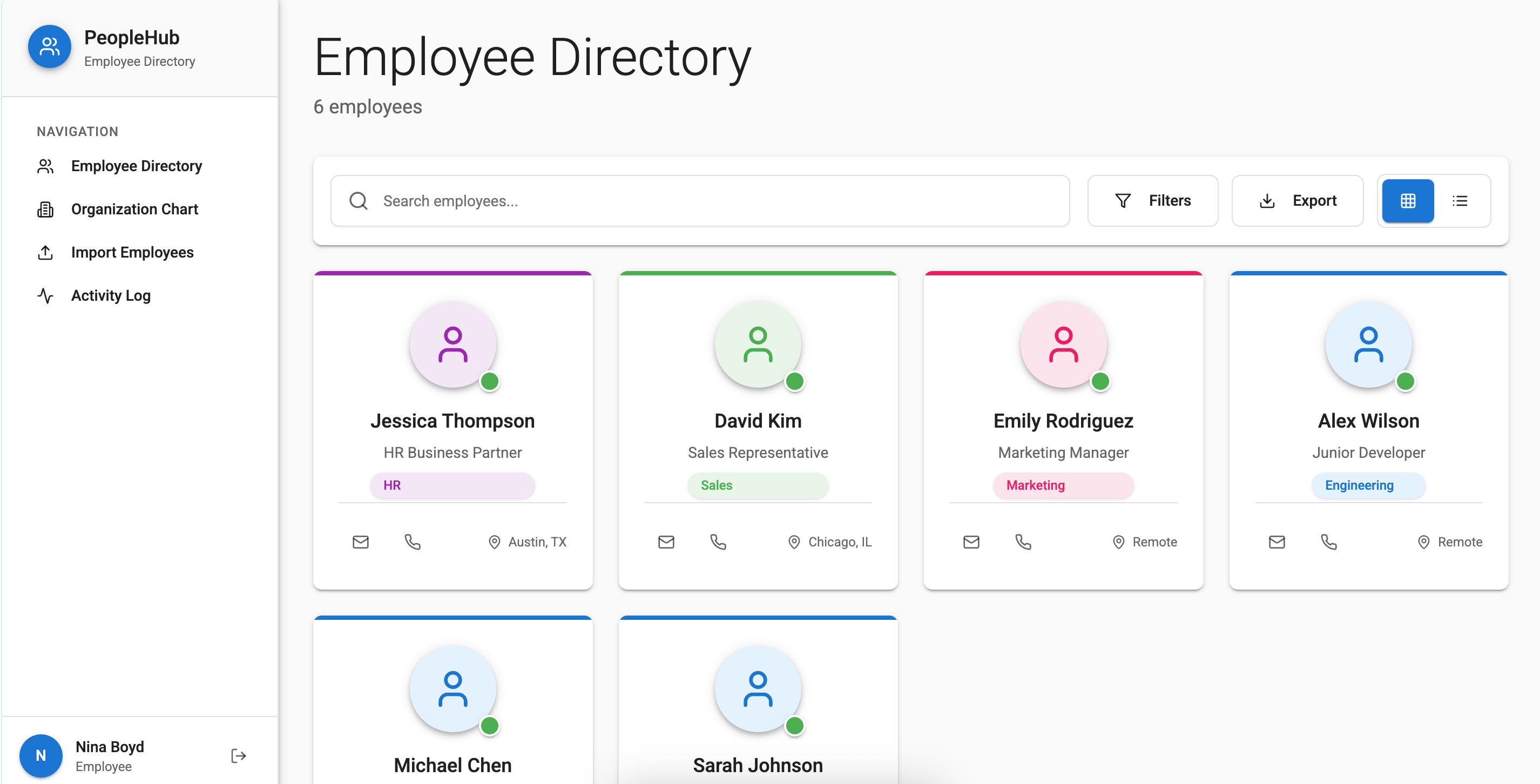Screen dimensions: 1540x784
Task: Select the HR department tag
Action: pos(452,485)
